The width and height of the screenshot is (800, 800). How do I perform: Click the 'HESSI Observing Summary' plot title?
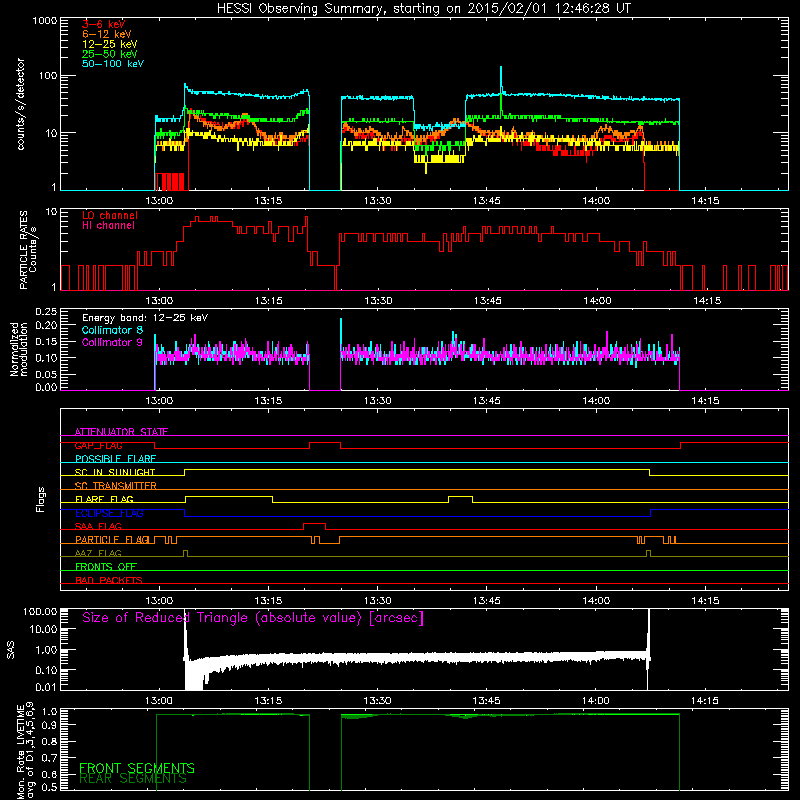pos(424,8)
